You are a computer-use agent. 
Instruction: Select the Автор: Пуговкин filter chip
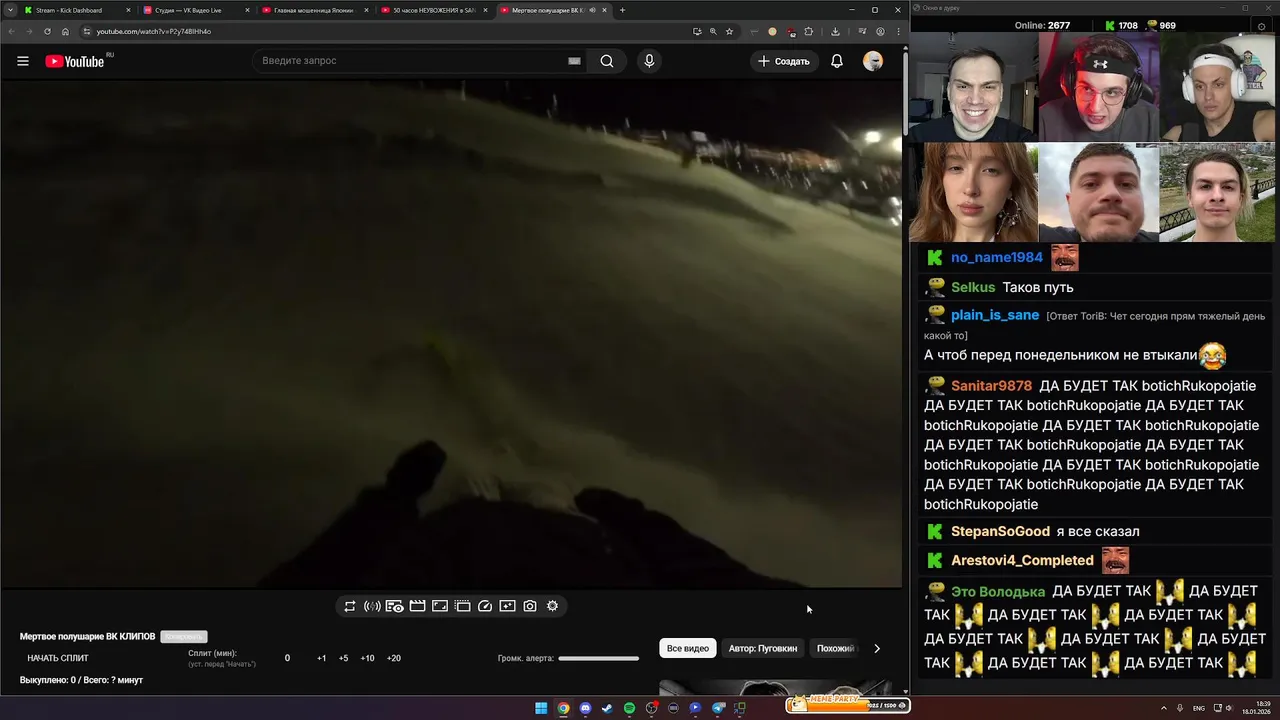coord(763,648)
